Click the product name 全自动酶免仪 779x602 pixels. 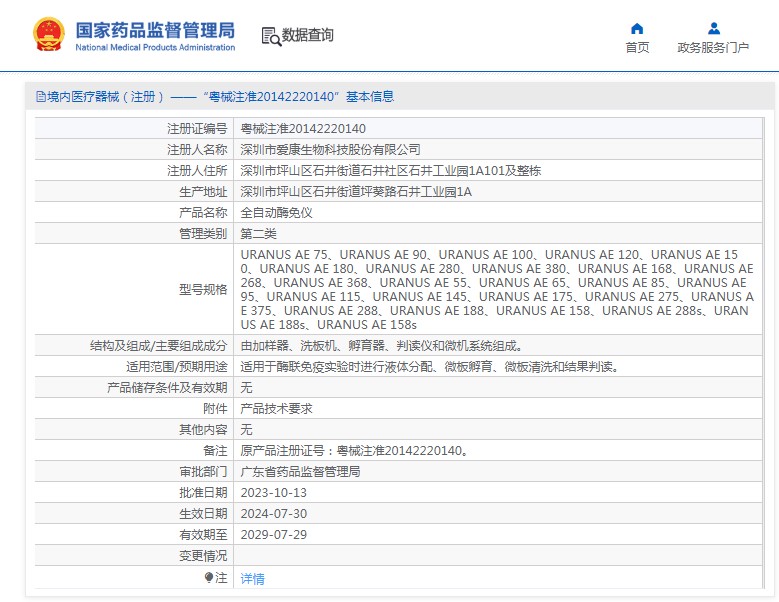point(277,213)
